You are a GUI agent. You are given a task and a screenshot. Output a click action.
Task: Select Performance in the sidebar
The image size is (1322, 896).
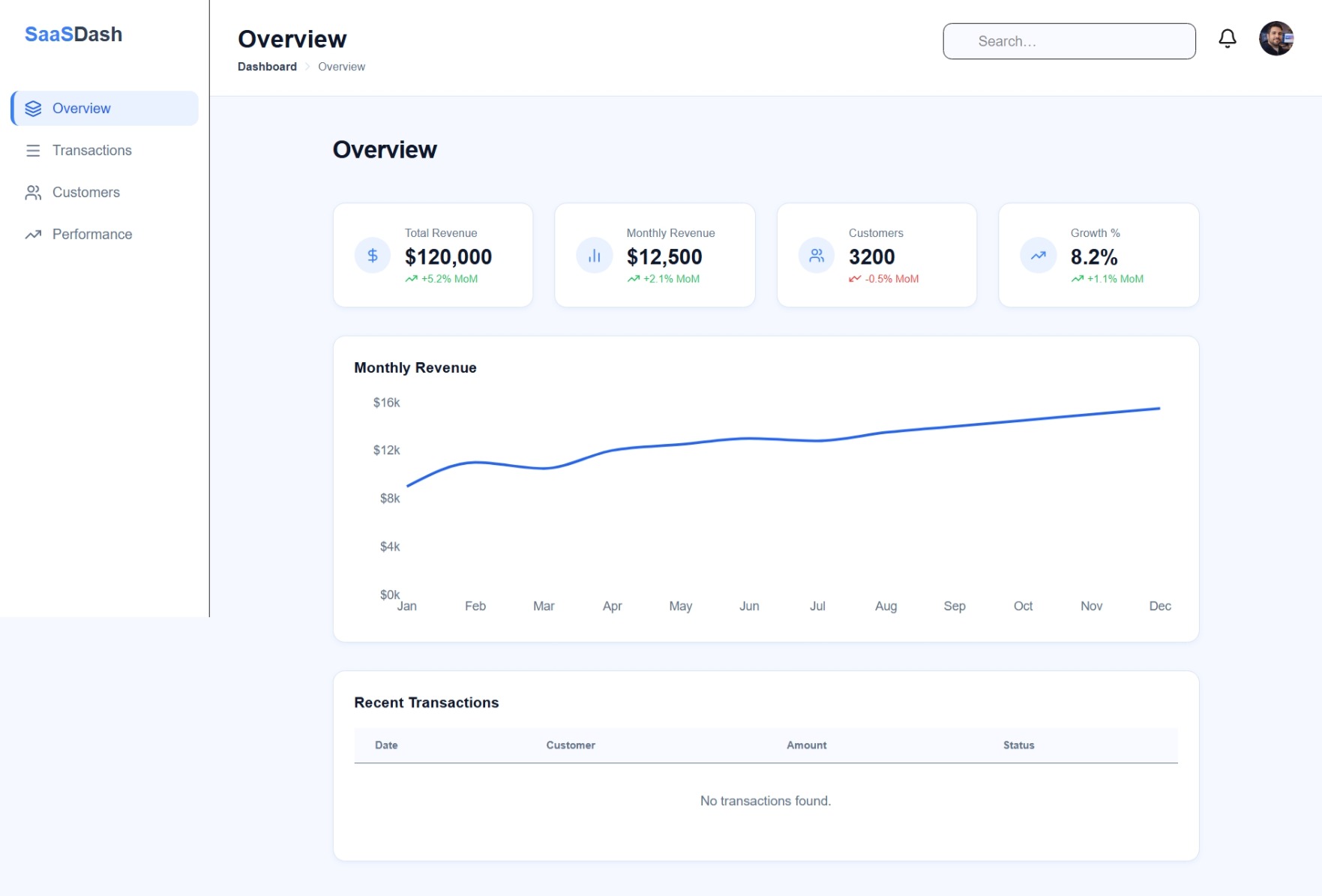click(92, 235)
